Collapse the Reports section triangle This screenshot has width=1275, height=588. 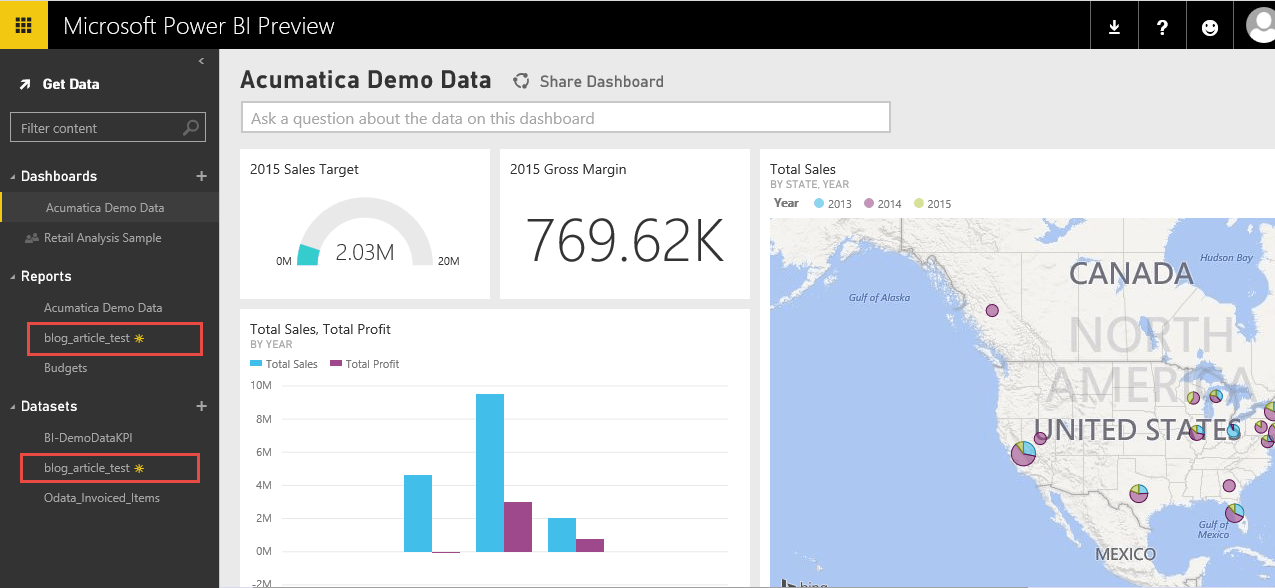13,277
